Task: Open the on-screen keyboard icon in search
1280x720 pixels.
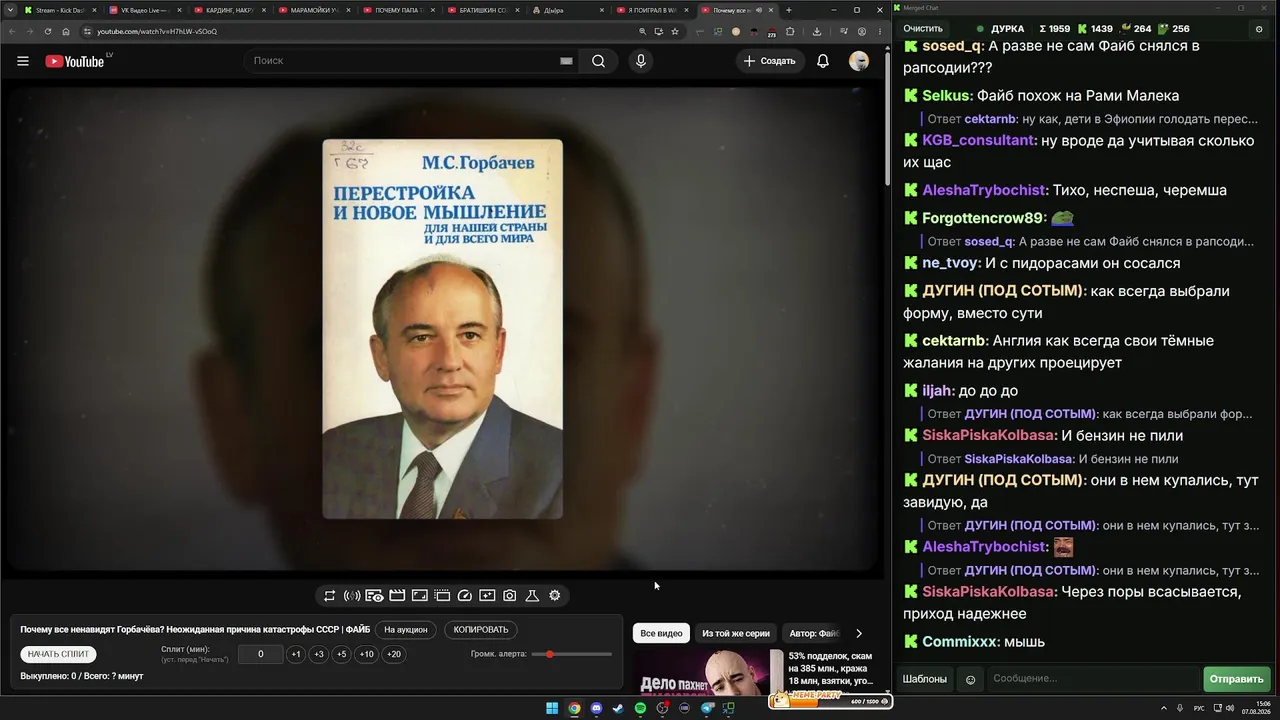Action: pyautogui.click(x=566, y=61)
